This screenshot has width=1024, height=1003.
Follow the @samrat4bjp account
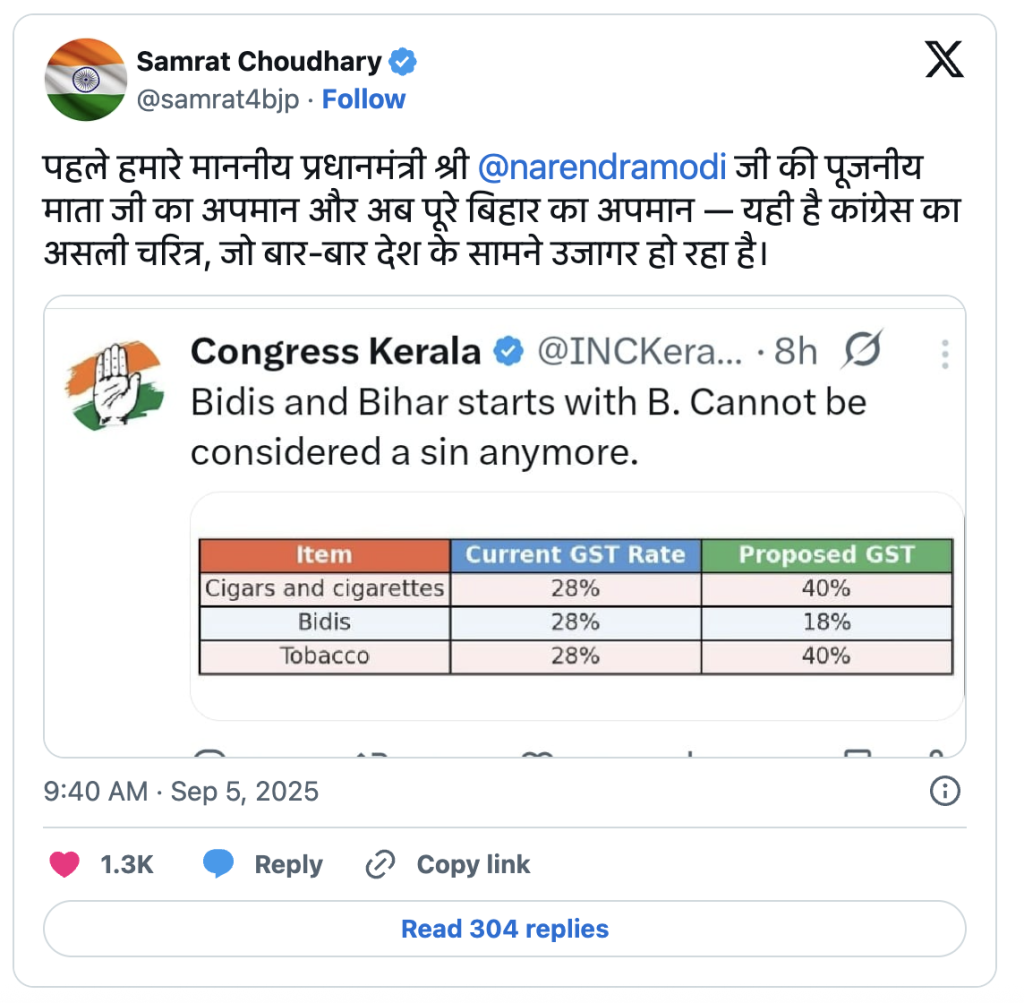364,100
